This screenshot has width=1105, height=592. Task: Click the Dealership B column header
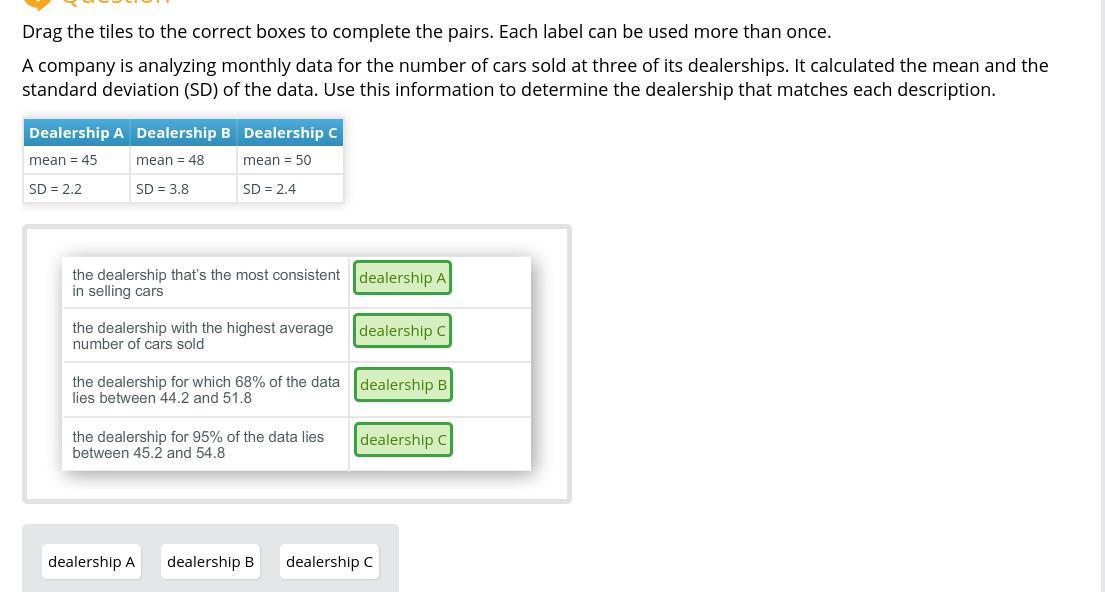point(183,133)
